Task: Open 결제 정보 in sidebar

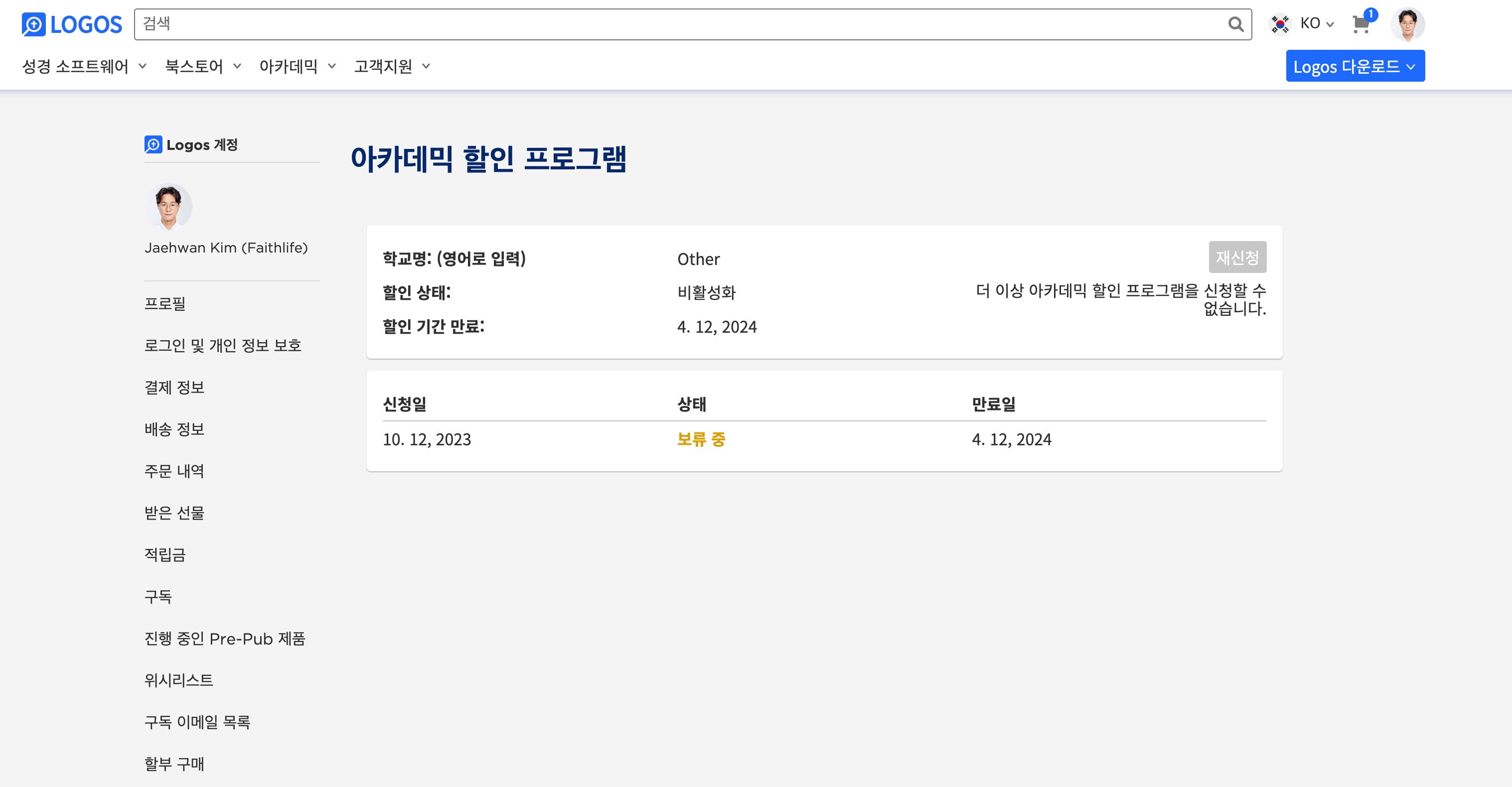Action: click(x=174, y=388)
